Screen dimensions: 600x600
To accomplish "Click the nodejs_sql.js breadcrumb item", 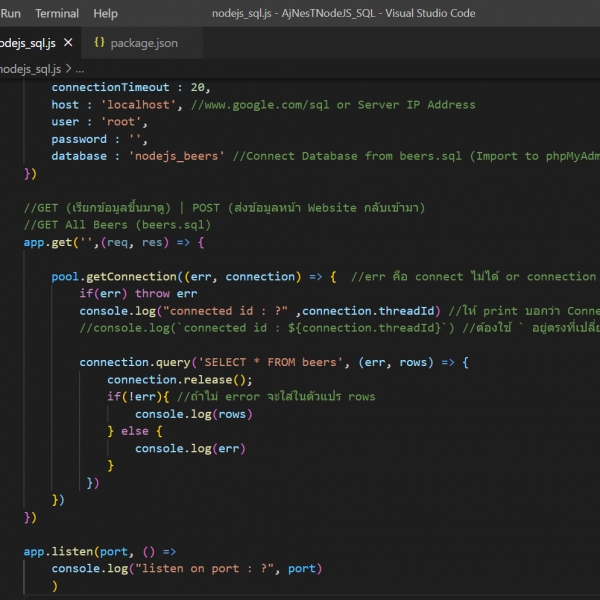I will pos(30,69).
